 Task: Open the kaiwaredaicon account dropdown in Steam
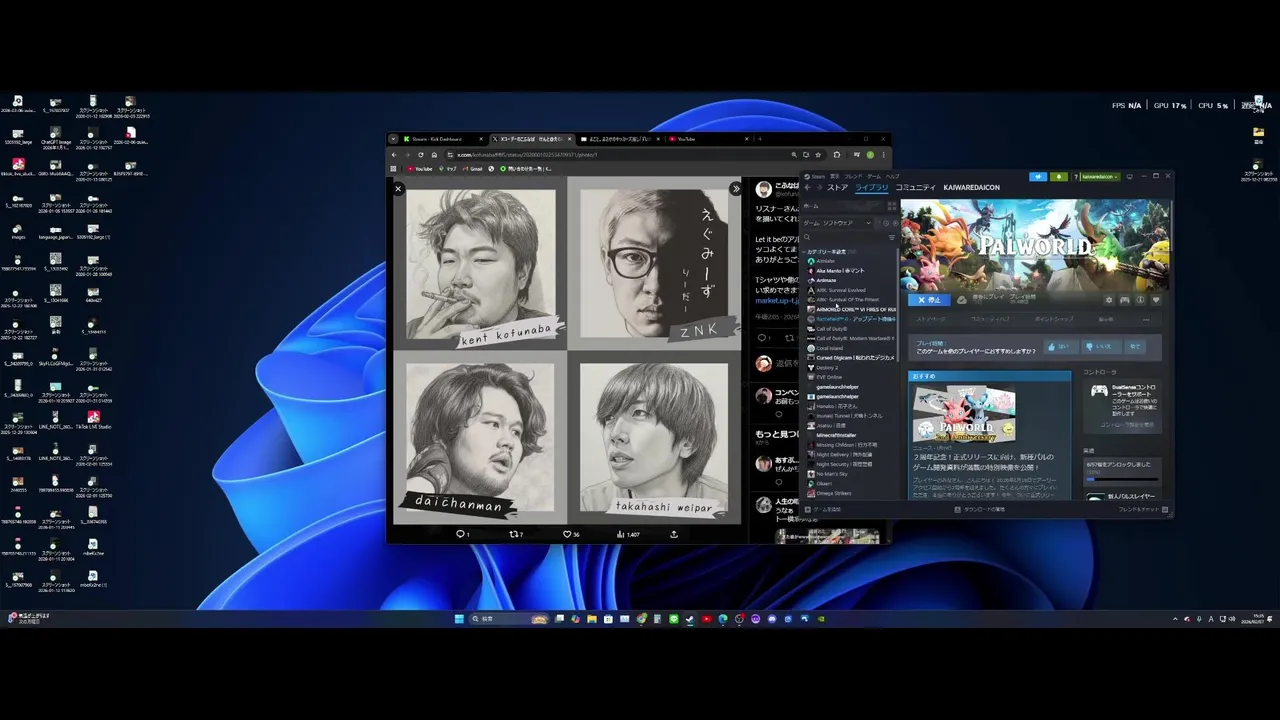coord(1100,177)
